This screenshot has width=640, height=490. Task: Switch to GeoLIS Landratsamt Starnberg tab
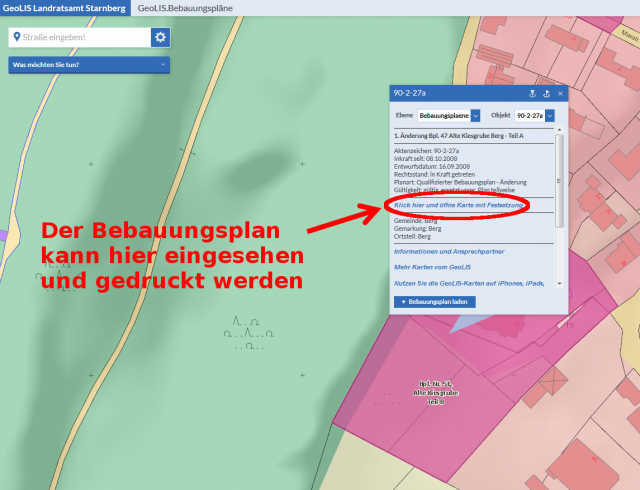(65, 8)
